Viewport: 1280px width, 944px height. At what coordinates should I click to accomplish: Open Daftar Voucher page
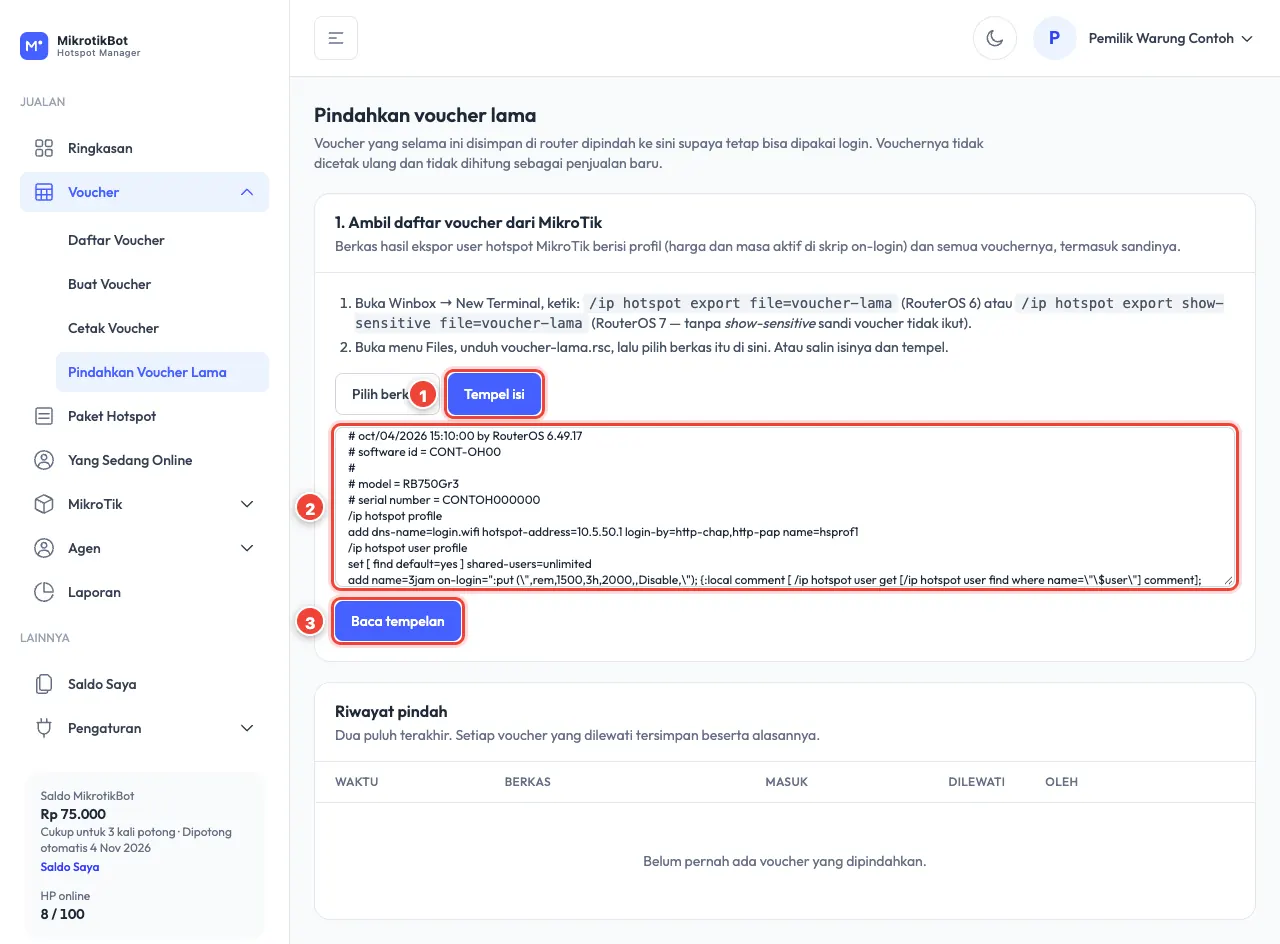(x=162, y=240)
